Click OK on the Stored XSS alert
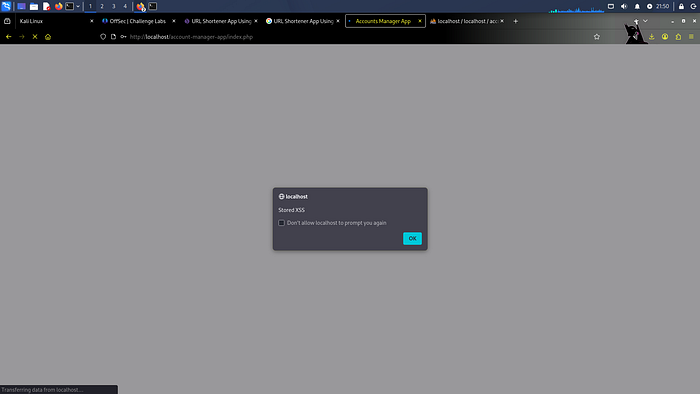The image size is (700, 394). pos(412,238)
